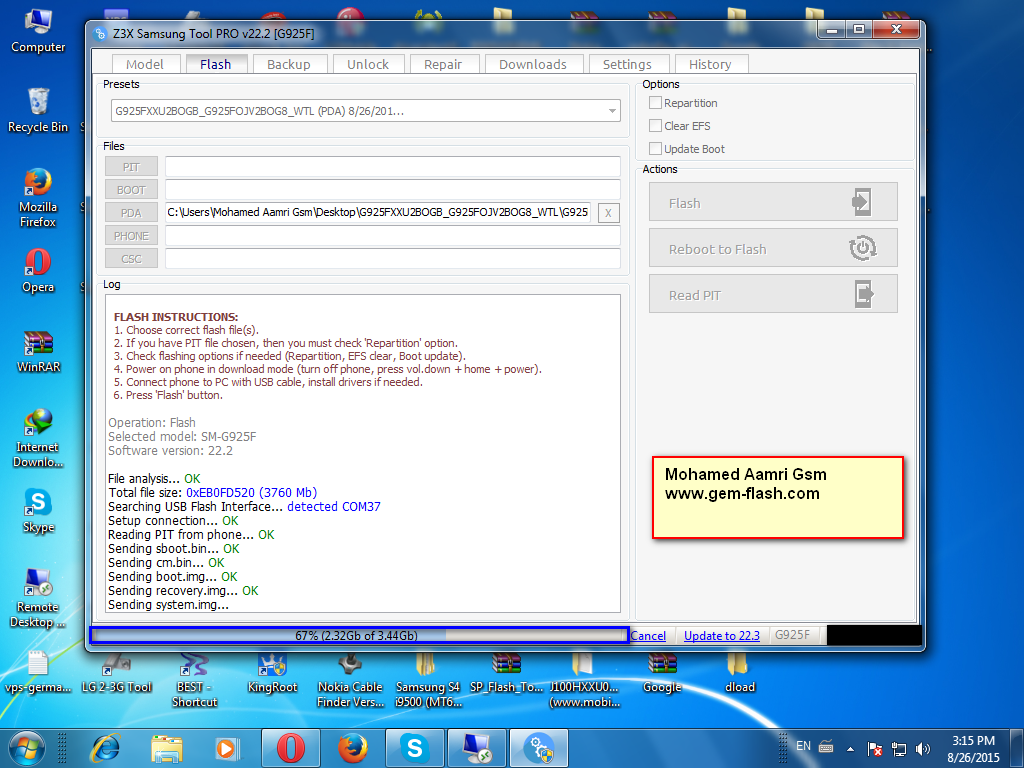This screenshot has width=1024, height=768.
Task: Launch KingRoot from desktop
Action: click(272, 671)
